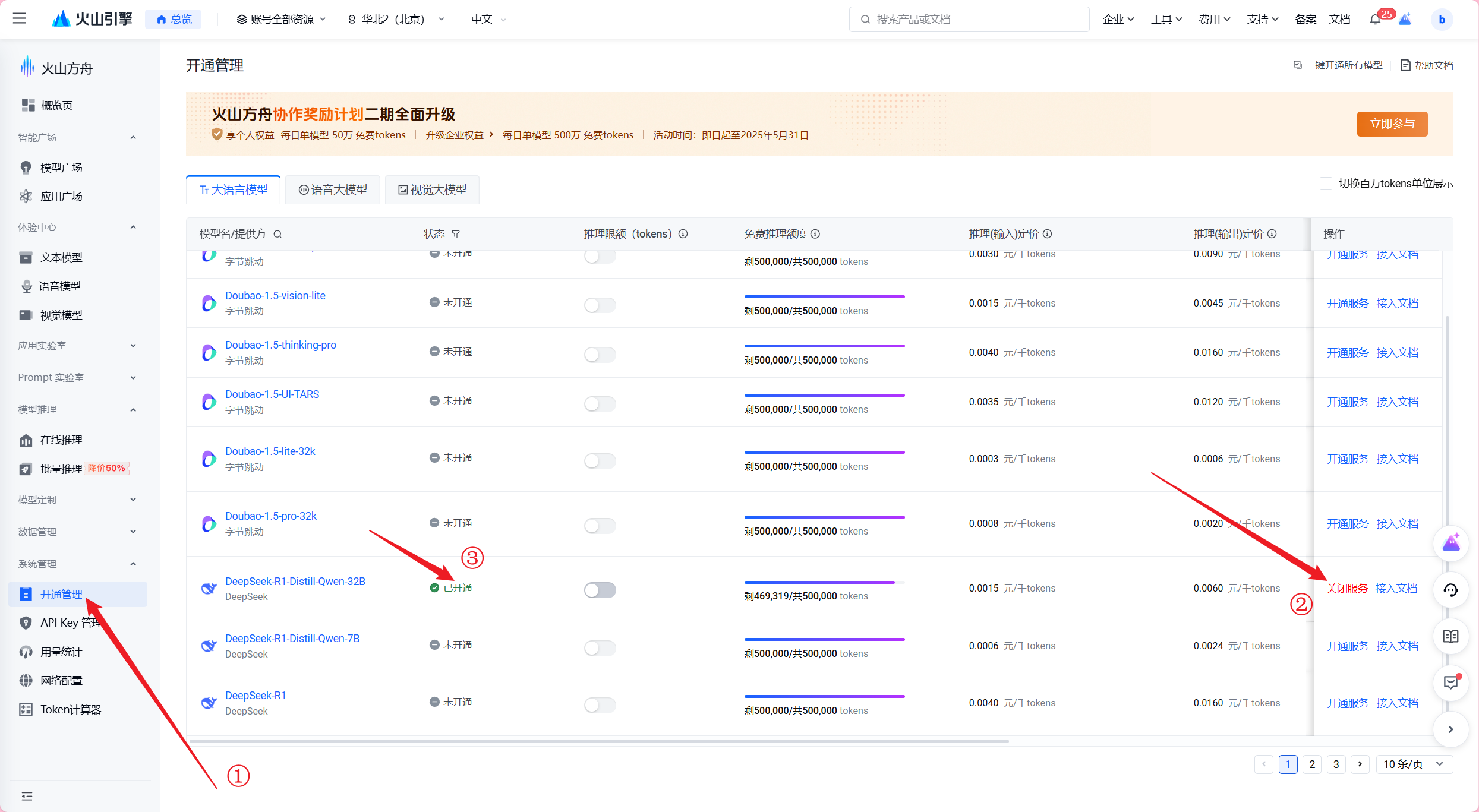Click quota progress bar for DeepSeek-R1-Distill-Qwen-32B

(x=824, y=582)
